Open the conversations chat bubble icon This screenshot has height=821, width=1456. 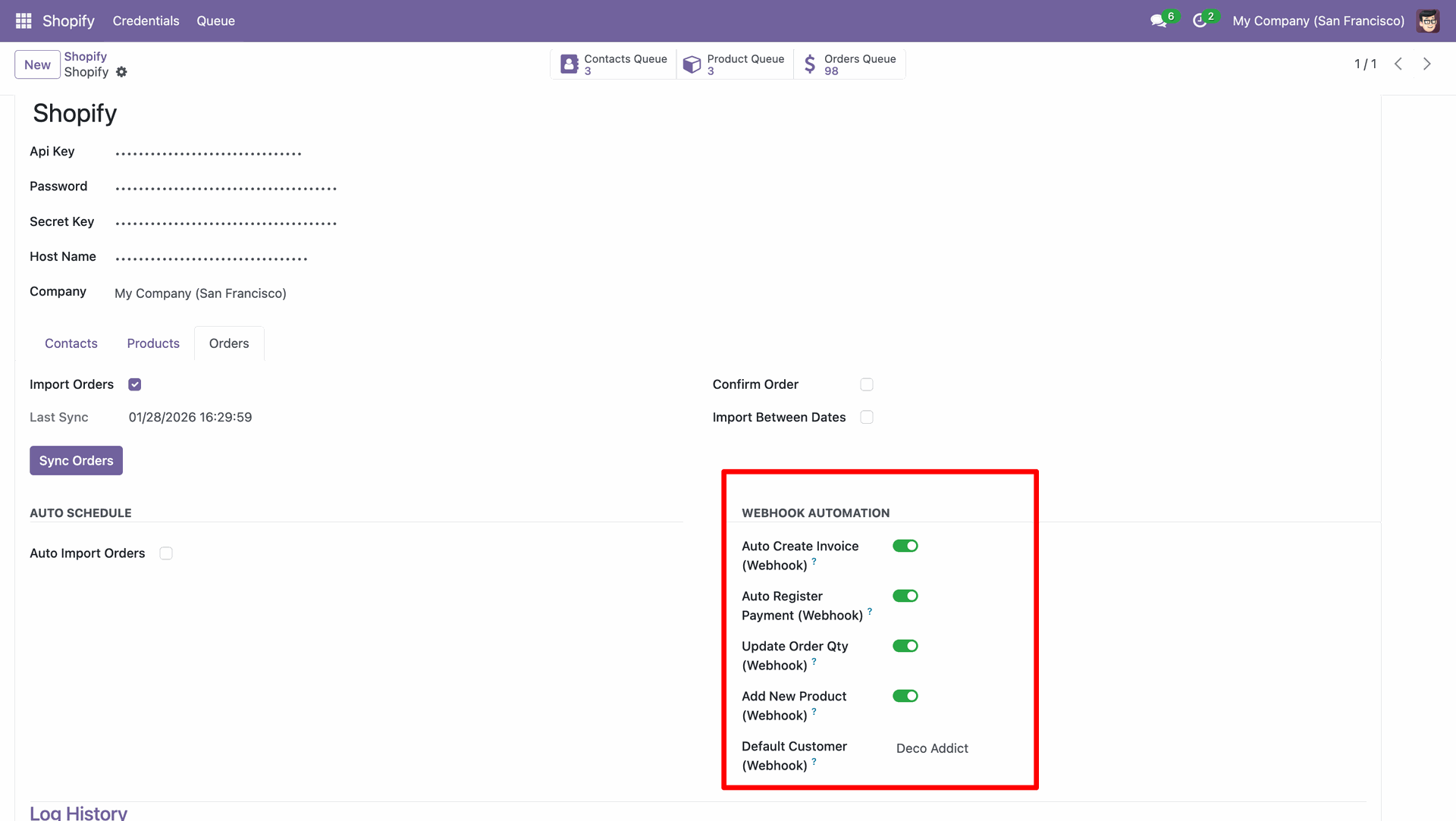(1158, 20)
